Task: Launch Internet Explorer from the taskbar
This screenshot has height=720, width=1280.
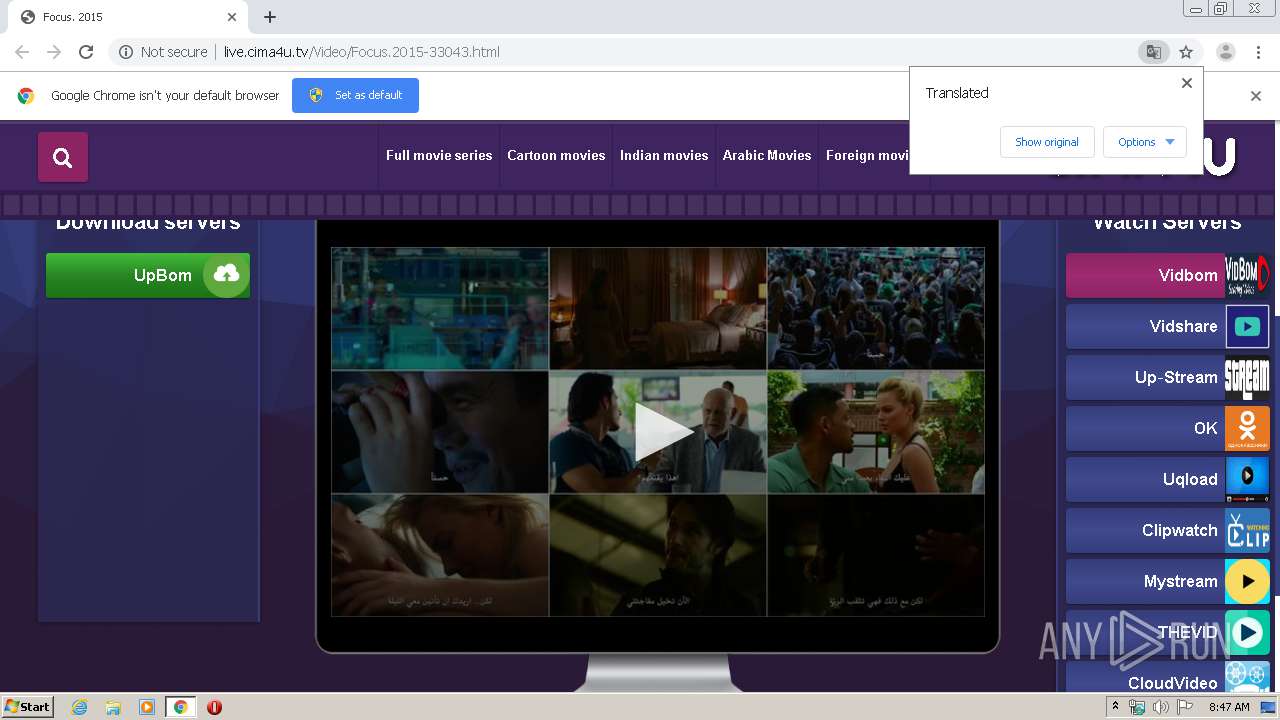Action: pyautogui.click(x=79, y=707)
